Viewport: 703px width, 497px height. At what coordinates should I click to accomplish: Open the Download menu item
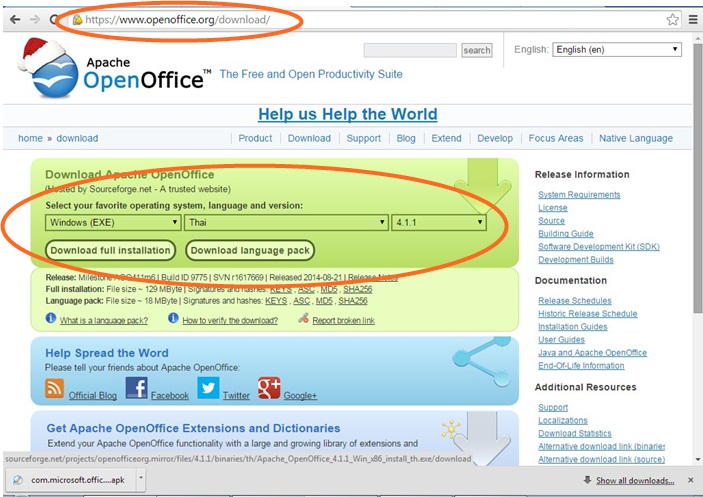coord(309,138)
